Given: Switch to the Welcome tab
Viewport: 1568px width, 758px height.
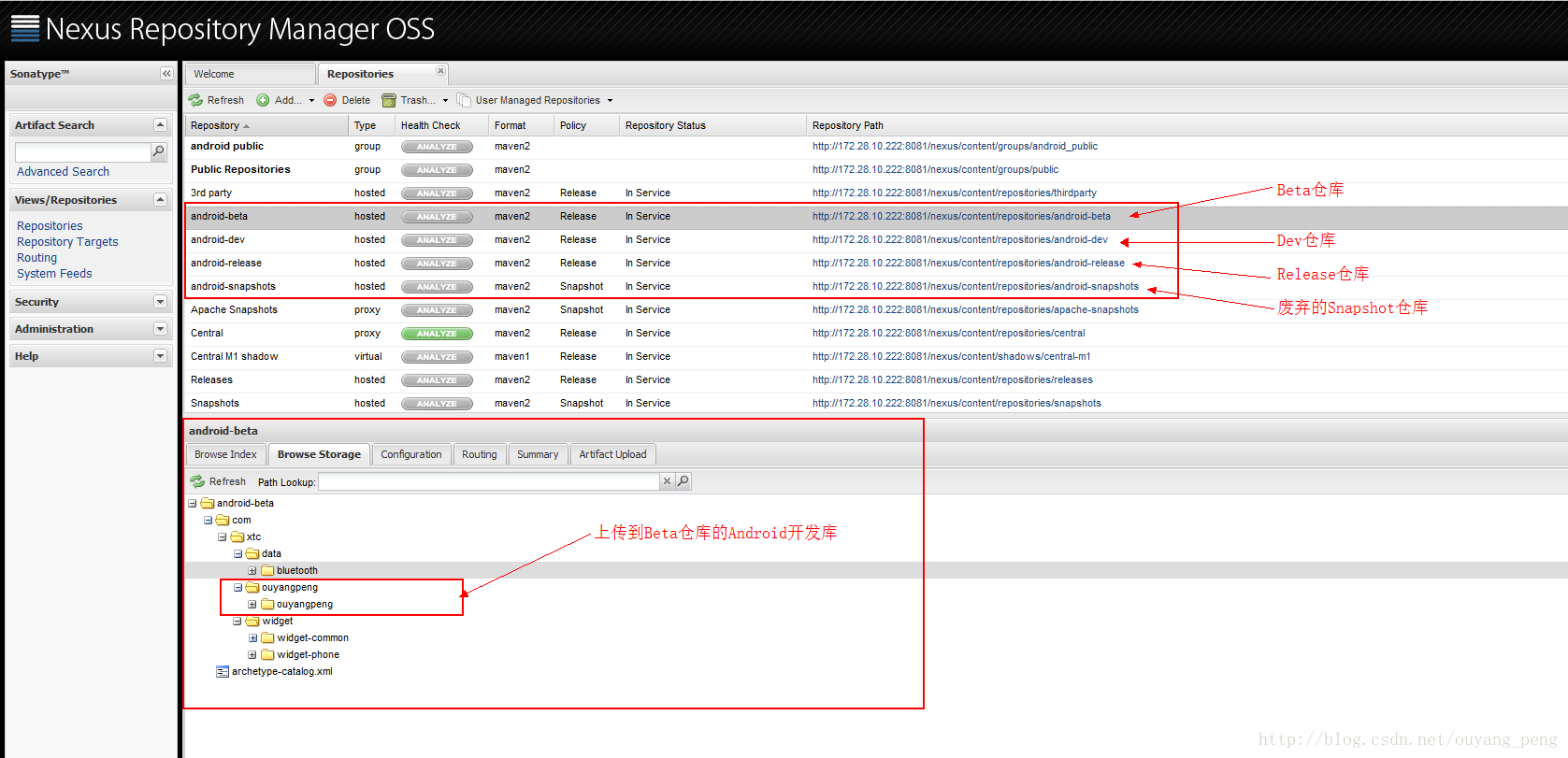Looking at the screenshot, I should 250,74.
